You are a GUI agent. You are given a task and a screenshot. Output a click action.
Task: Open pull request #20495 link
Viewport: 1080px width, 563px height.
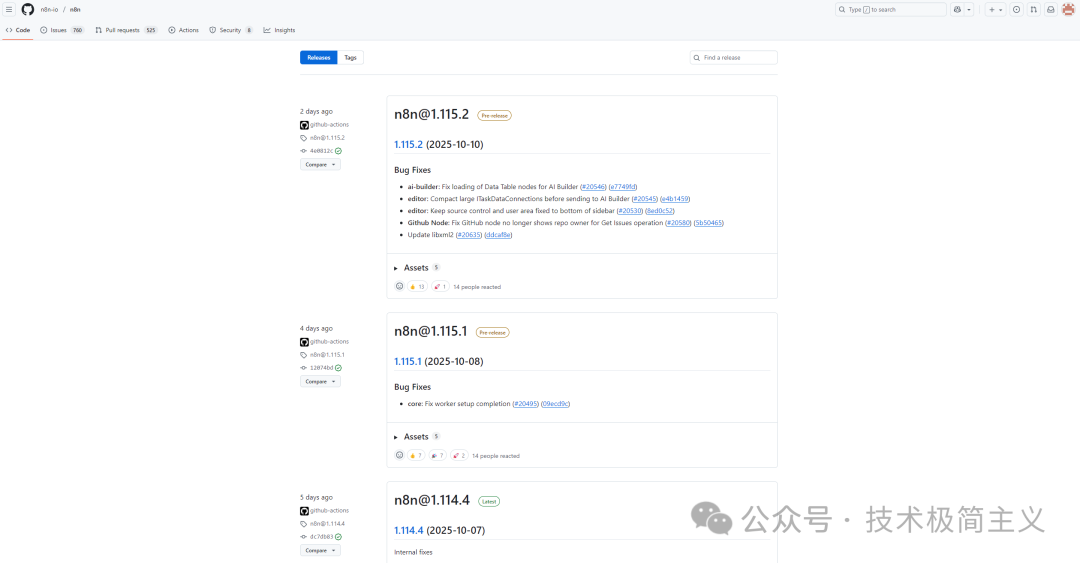[x=526, y=404]
